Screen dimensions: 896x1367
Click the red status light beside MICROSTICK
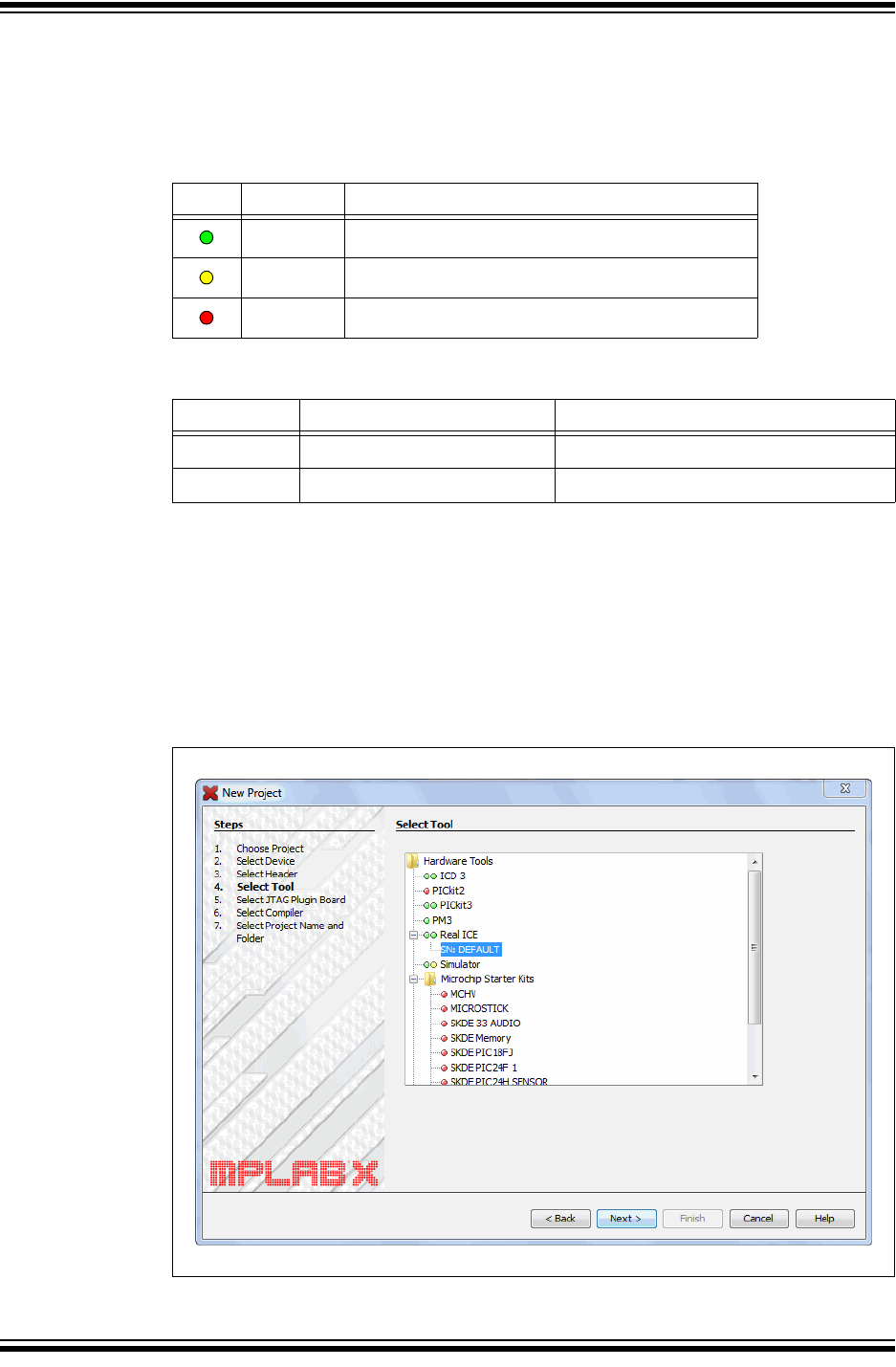pos(444,1008)
